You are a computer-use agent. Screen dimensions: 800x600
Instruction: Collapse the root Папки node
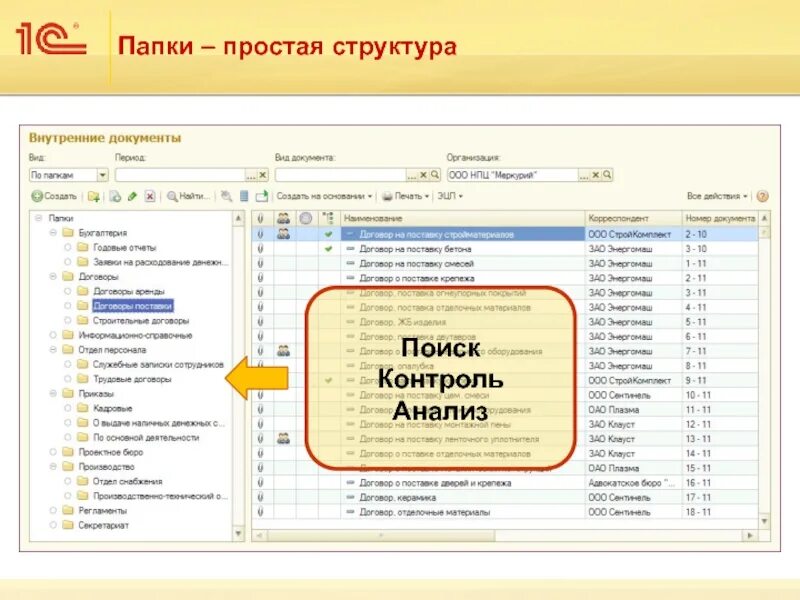[x=38, y=218]
